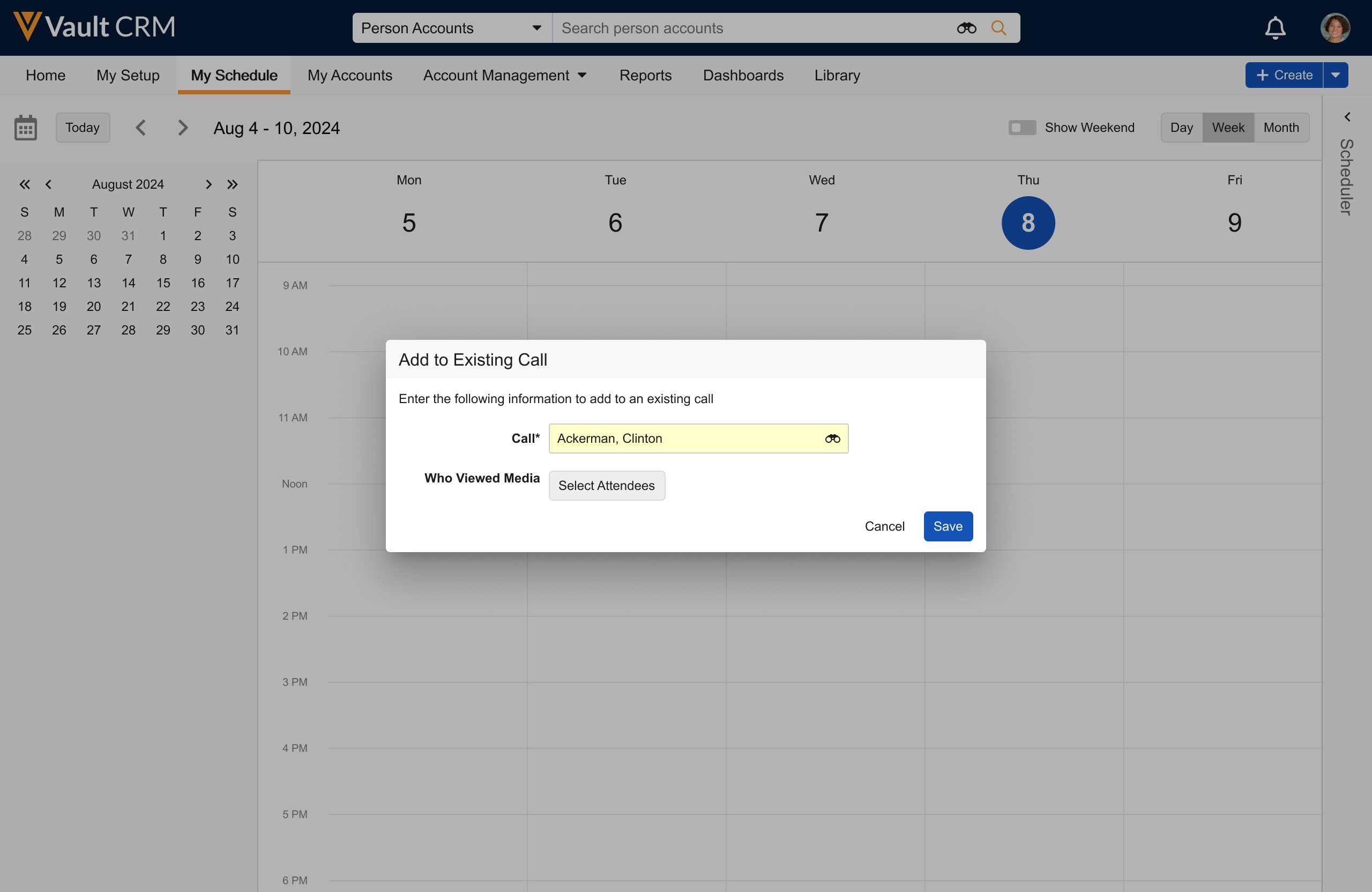Open the My Accounts tab
This screenshot has height=892, width=1372.
(349, 76)
